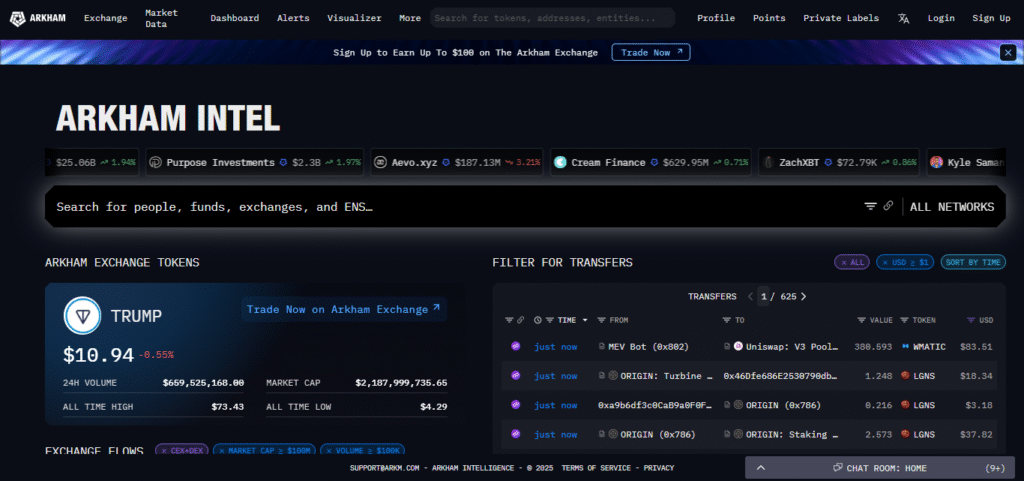Close the promotional sign-up banner
Viewport: 1024px width, 481px height.
[x=1008, y=53]
